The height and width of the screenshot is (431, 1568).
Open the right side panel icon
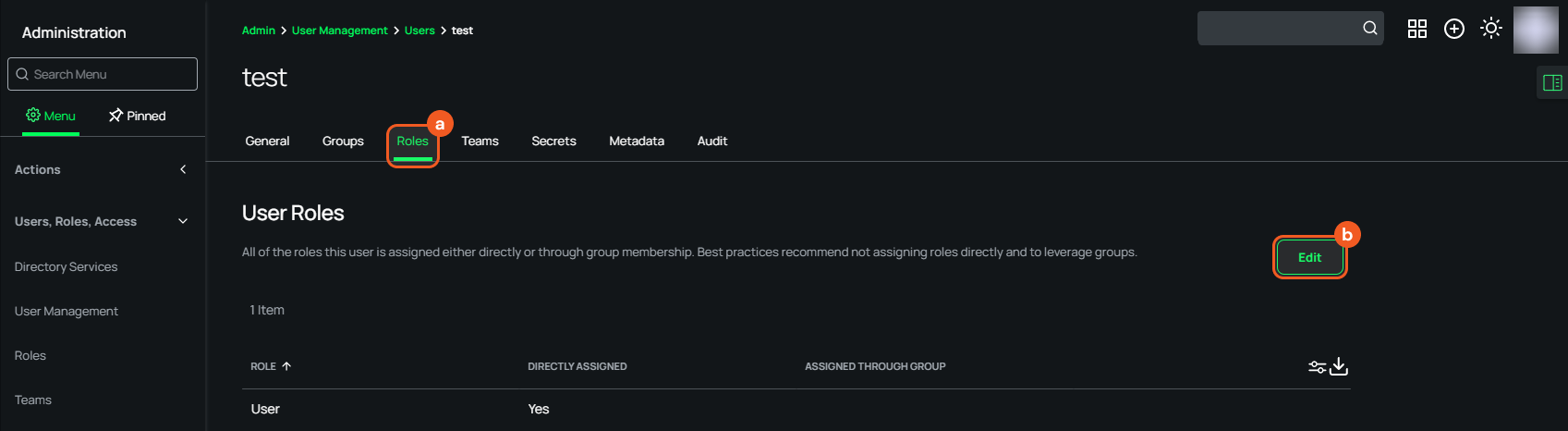tap(1552, 83)
